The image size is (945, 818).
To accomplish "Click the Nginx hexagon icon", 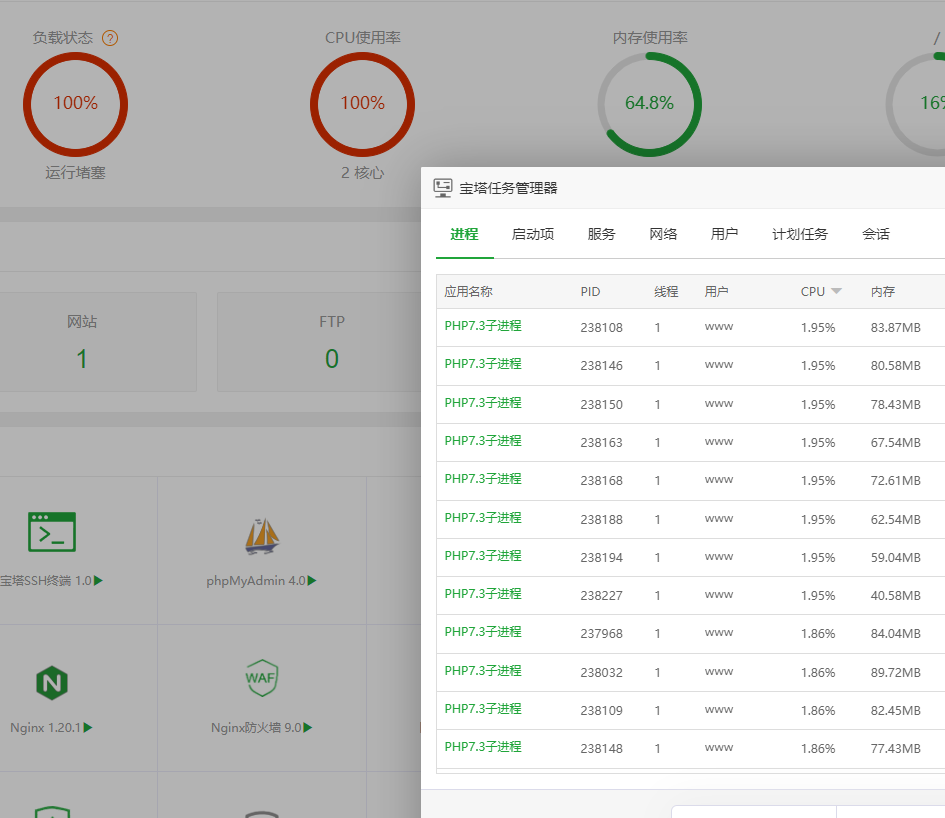I will point(52,683).
